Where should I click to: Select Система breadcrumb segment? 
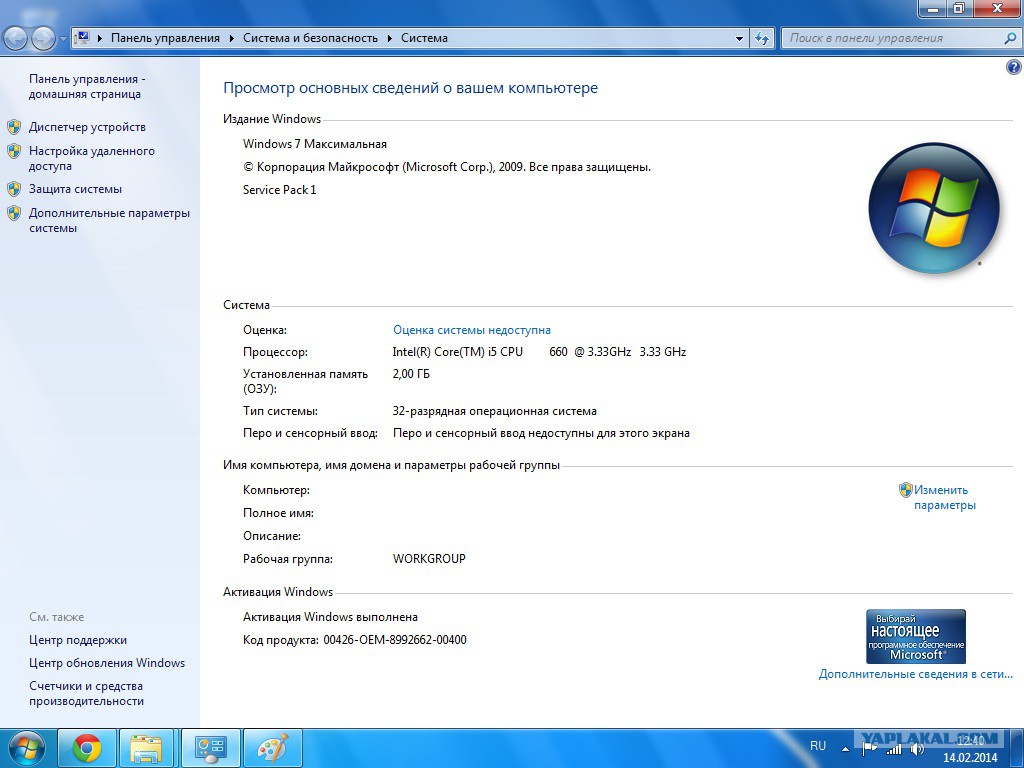pyautogui.click(x=424, y=38)
